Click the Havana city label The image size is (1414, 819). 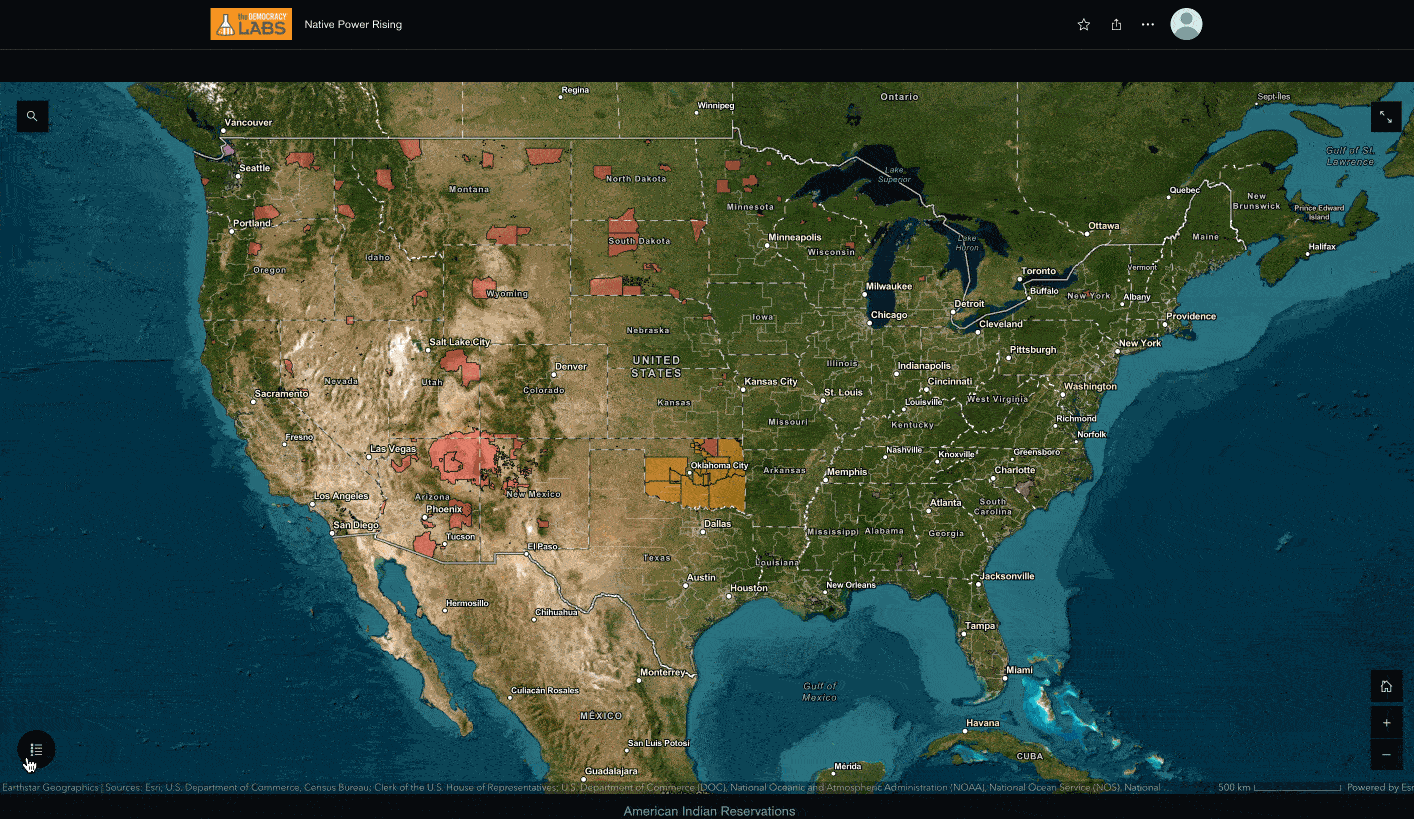983,722
